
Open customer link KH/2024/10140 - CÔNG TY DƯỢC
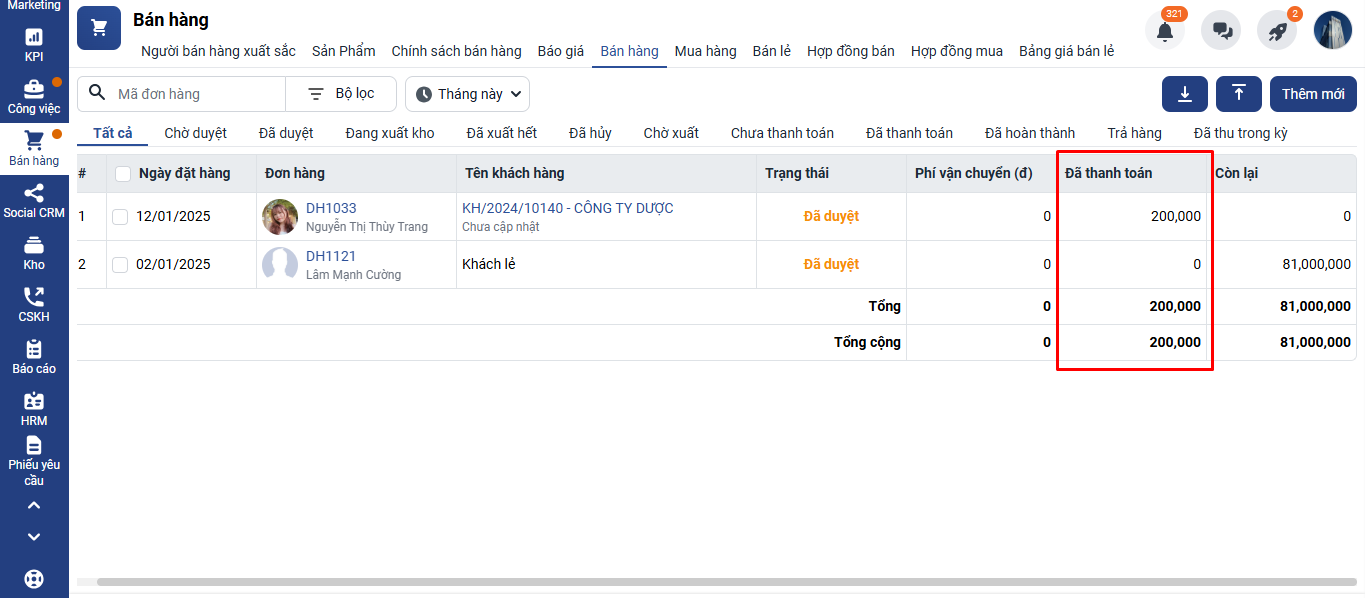coord(567,208)
